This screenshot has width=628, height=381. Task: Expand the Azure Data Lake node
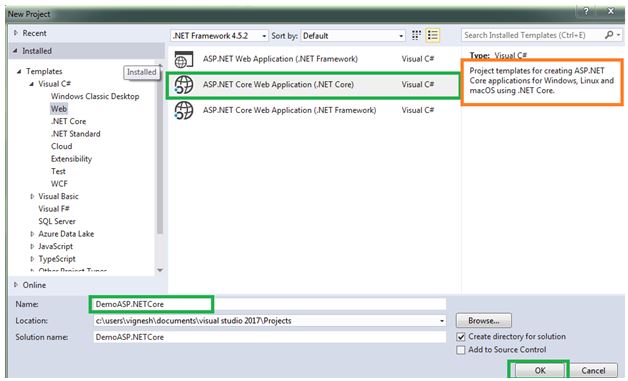[x=32, y=234]
